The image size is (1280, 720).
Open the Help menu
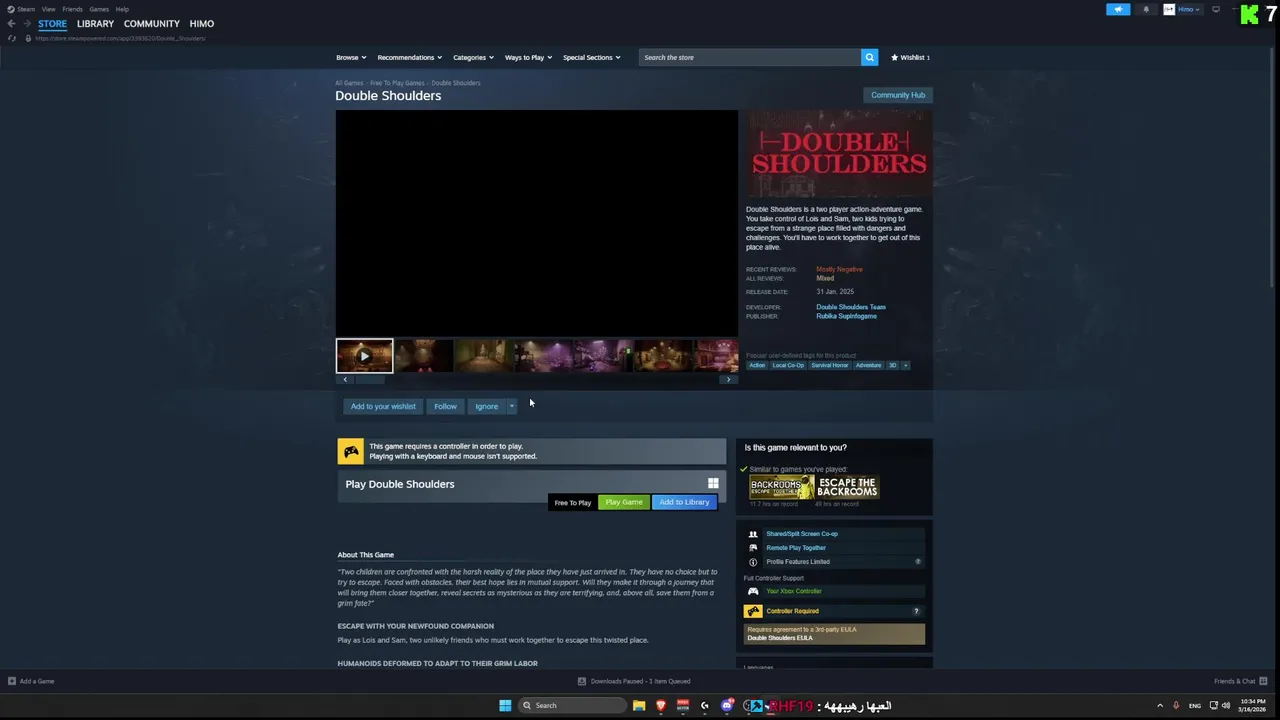122,9
